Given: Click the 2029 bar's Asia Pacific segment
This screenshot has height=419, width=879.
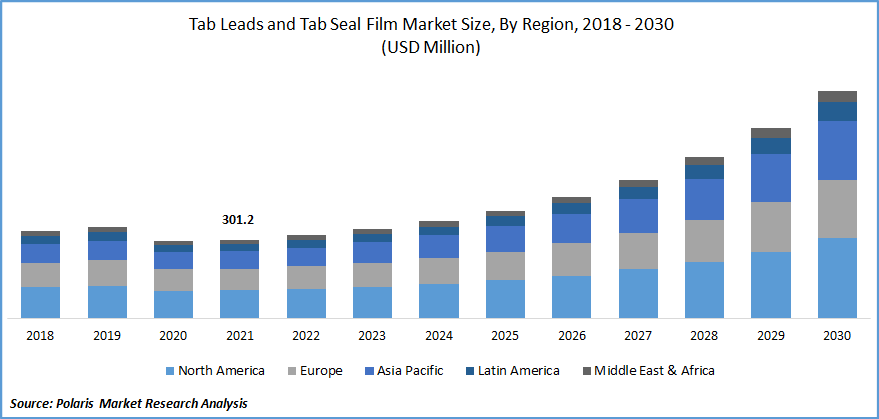Looking at the screenshot, I should tap(771, 178).
